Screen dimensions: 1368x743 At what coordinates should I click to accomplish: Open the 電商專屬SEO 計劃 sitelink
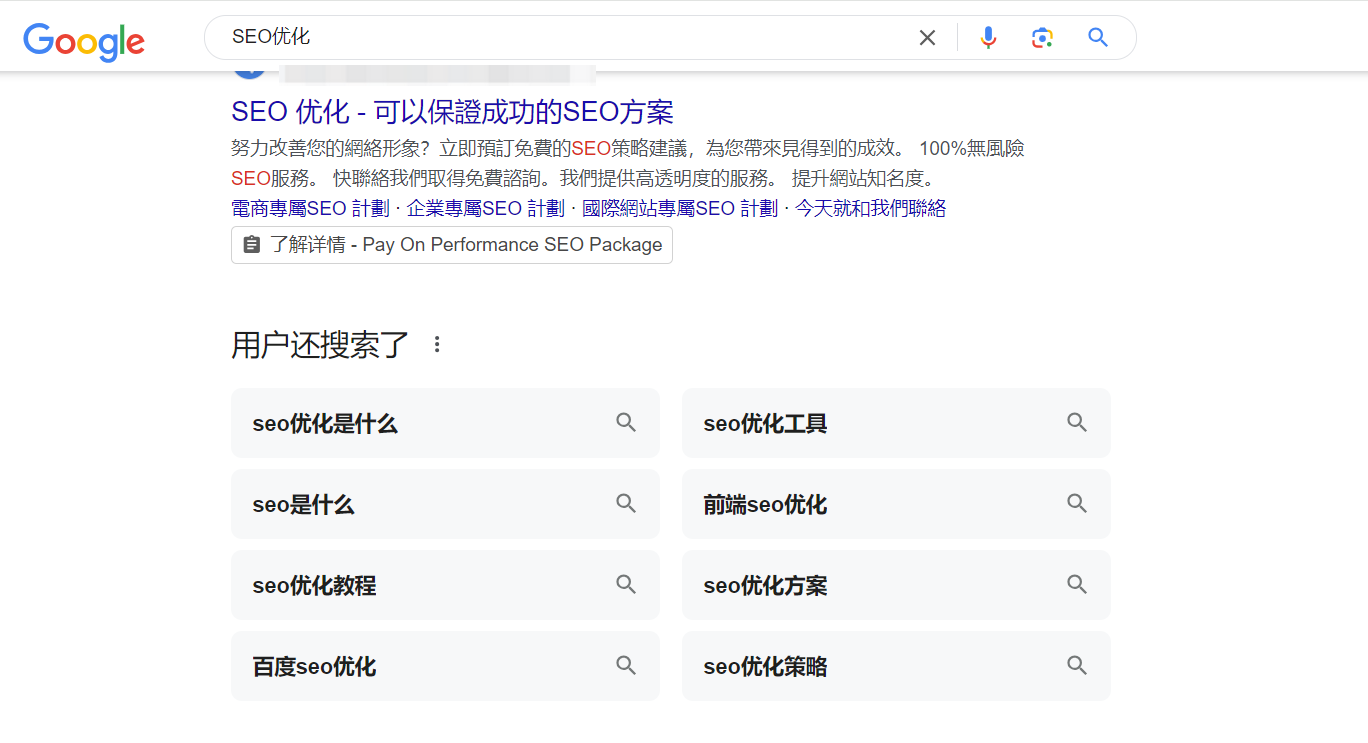(x=311, y=208)
